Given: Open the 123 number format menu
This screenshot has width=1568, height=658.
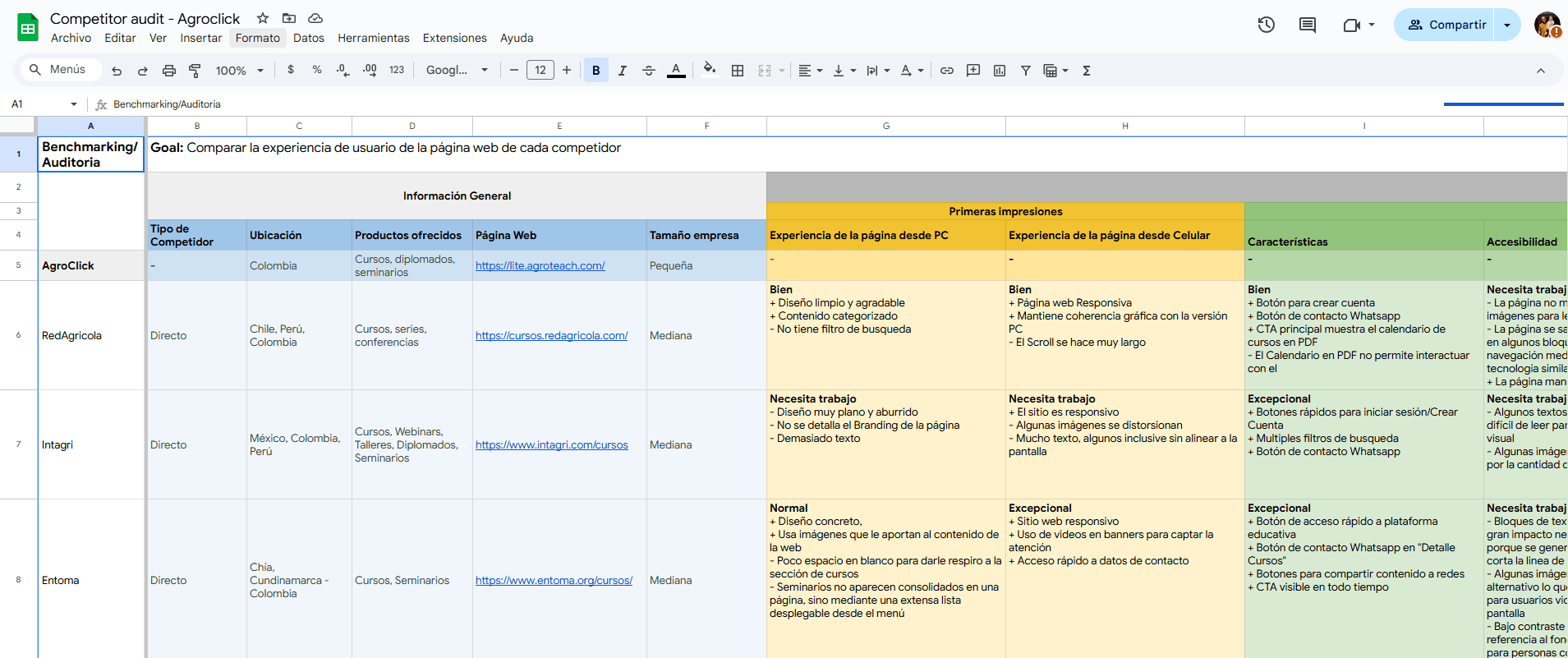Looking at the screenshot, I should click(397, 71).
